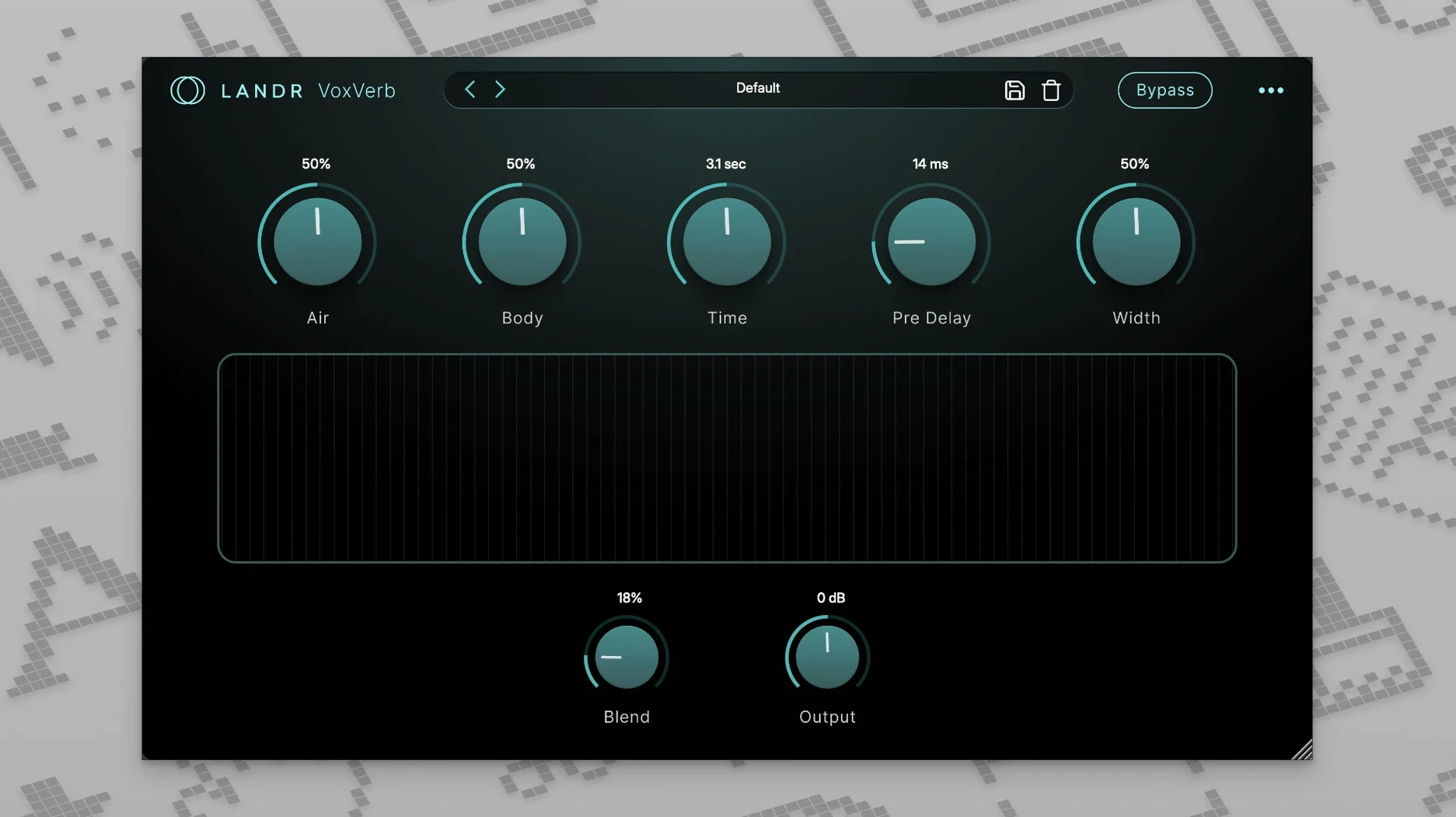
Task: Toggle the Bypass button
Action: pyautogui.click(x=1164, y=90)
